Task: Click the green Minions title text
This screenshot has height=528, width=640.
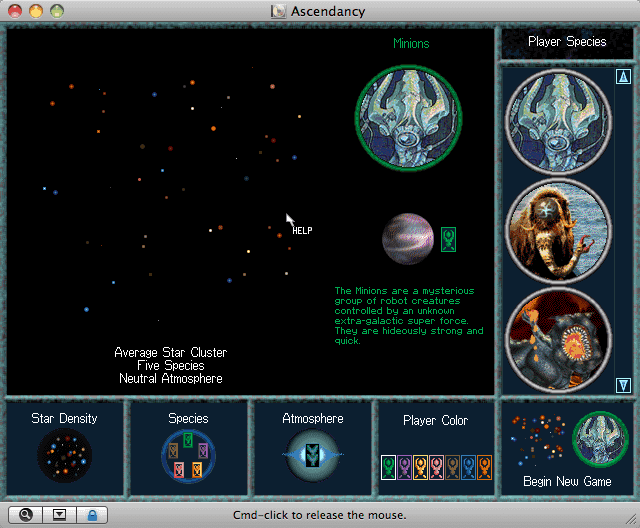Action: 411,43
